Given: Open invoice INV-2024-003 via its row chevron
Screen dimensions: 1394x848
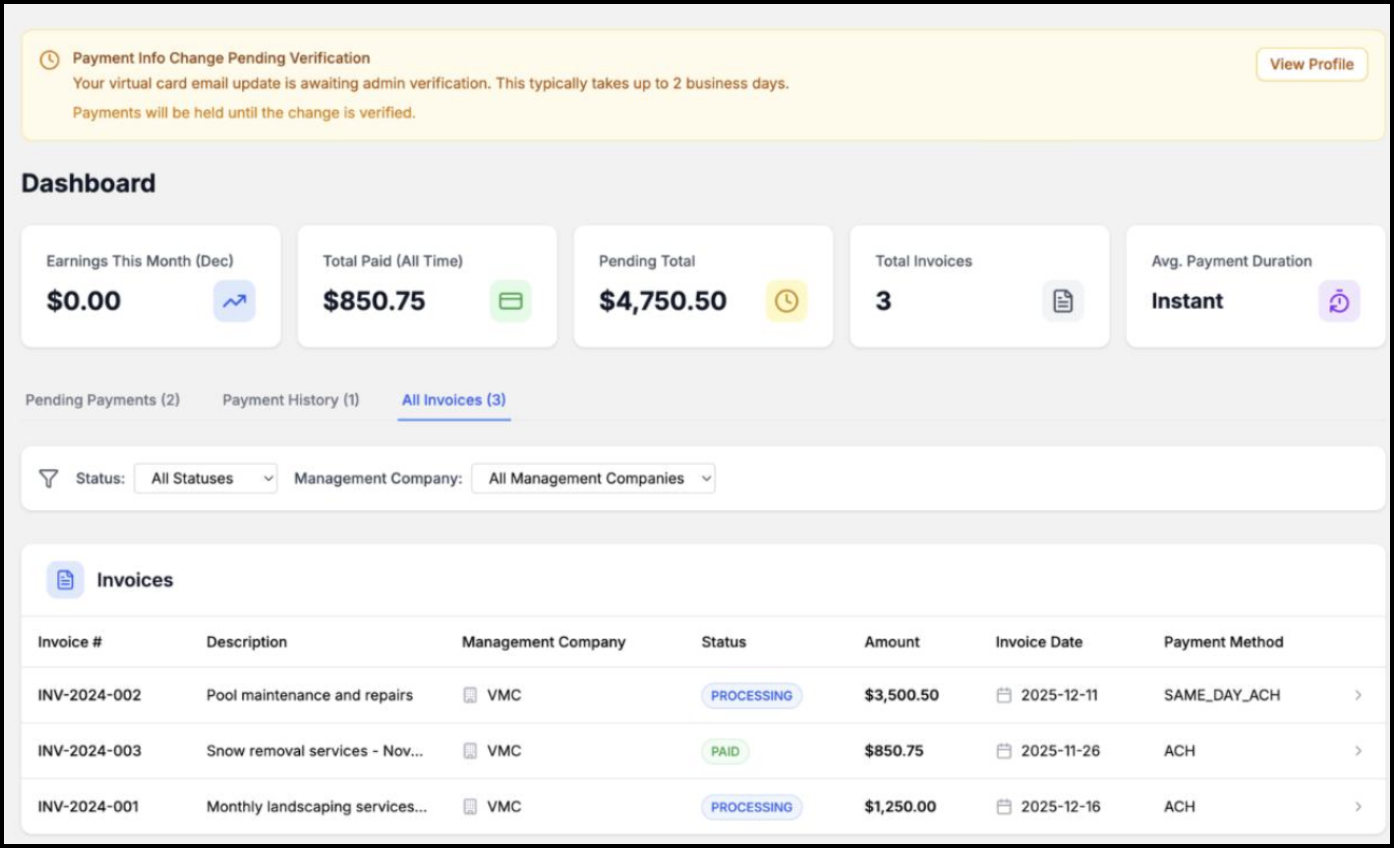Looking at the screenshot, I should point(1358,751).
